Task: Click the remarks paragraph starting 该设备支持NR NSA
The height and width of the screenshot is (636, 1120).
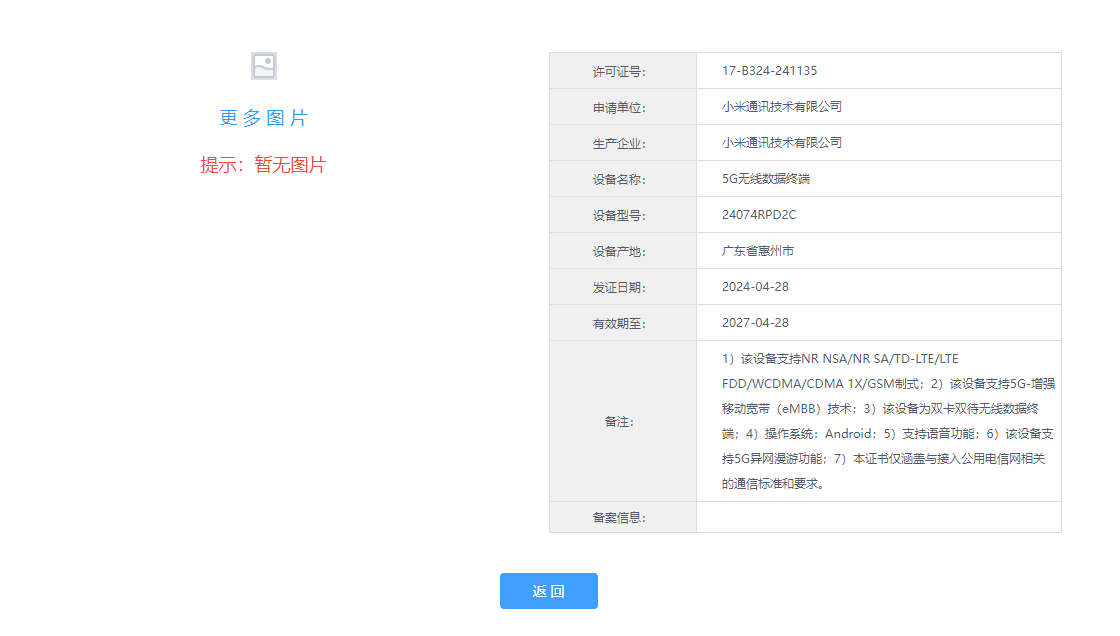Action: click(x=888, y=421)
